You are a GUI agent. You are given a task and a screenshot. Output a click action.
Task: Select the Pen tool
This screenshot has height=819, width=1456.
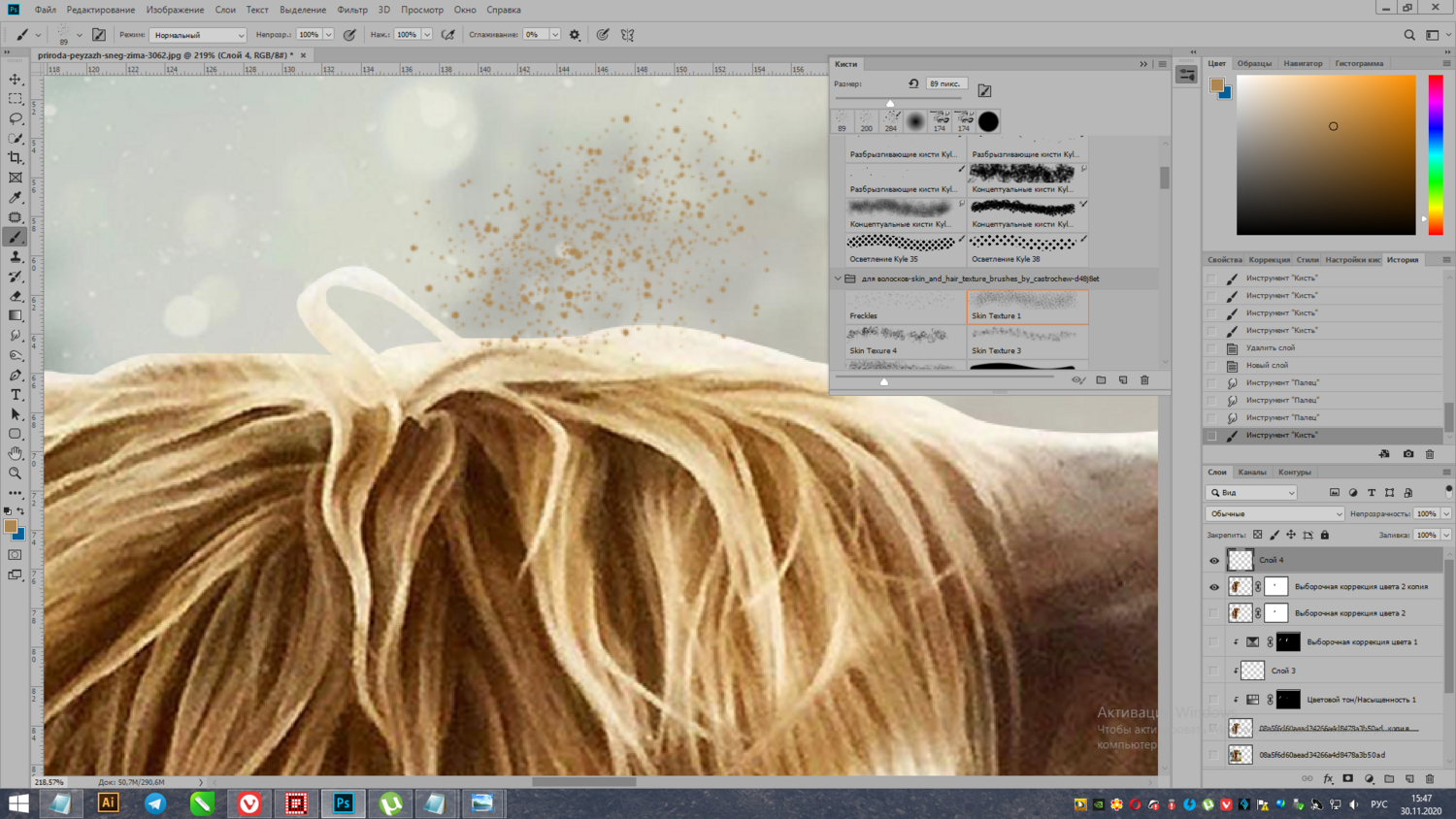tap(16, 376)
